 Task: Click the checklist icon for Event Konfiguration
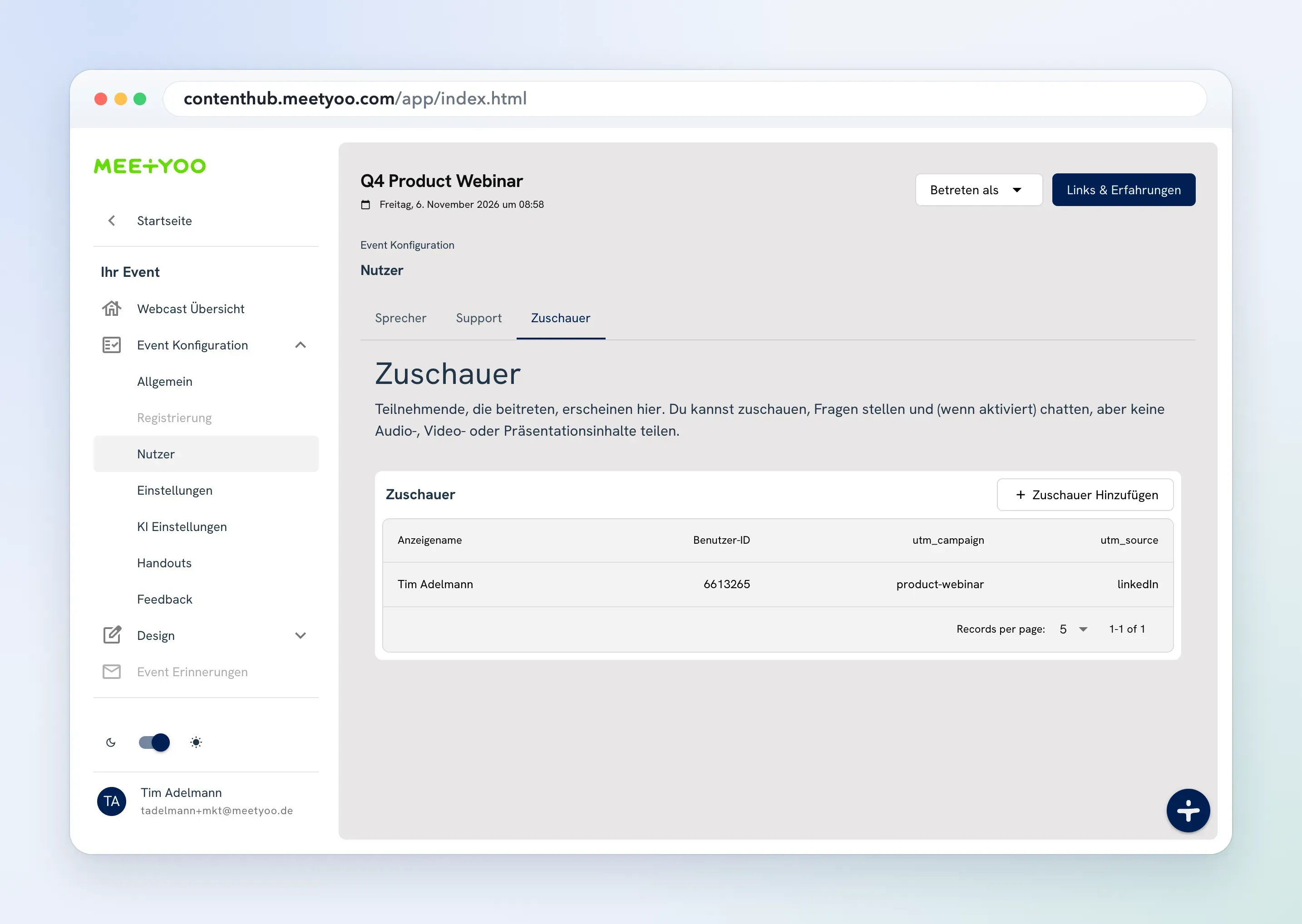[x=112, y=345]
